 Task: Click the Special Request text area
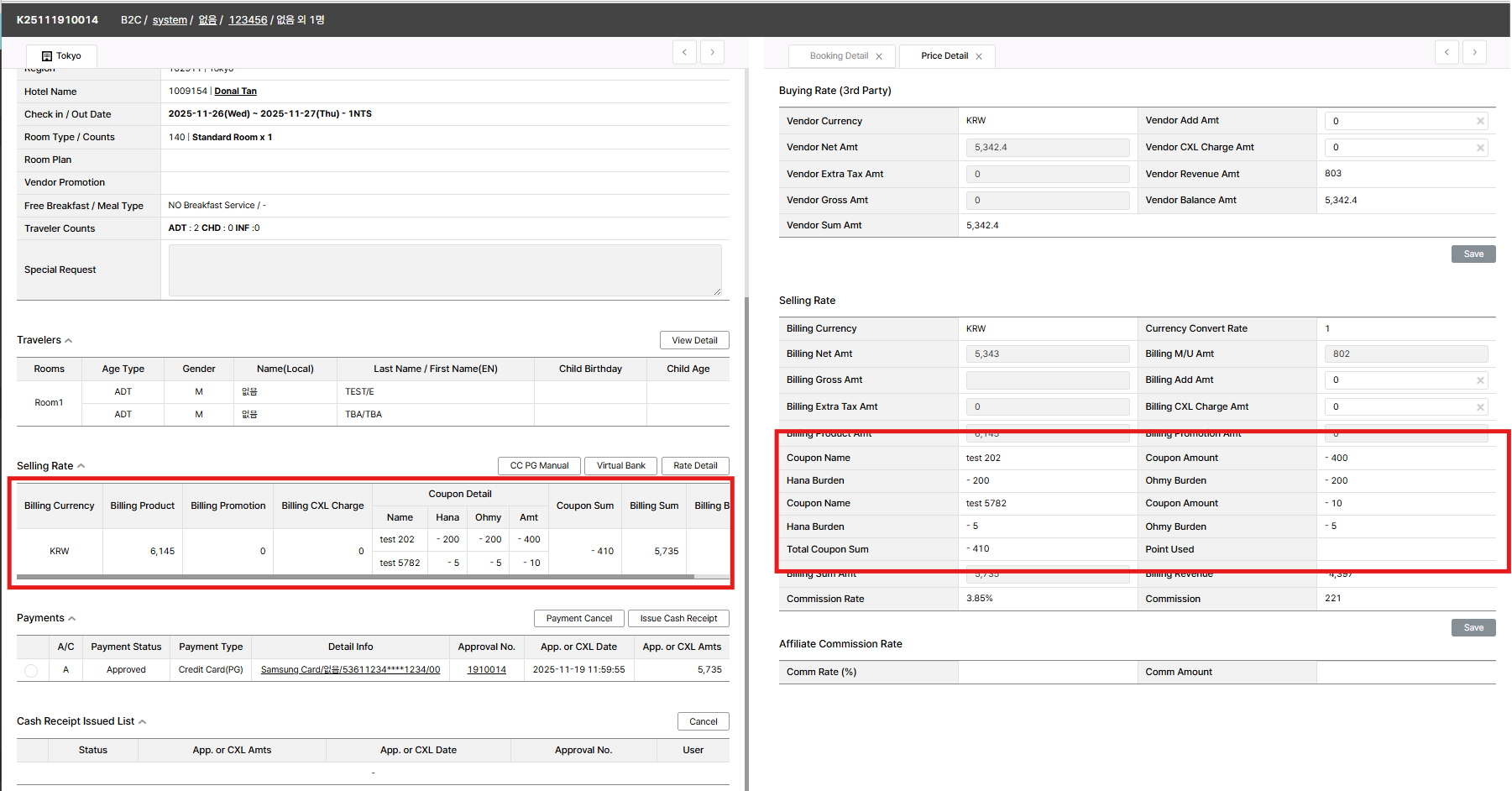point(444,270)
